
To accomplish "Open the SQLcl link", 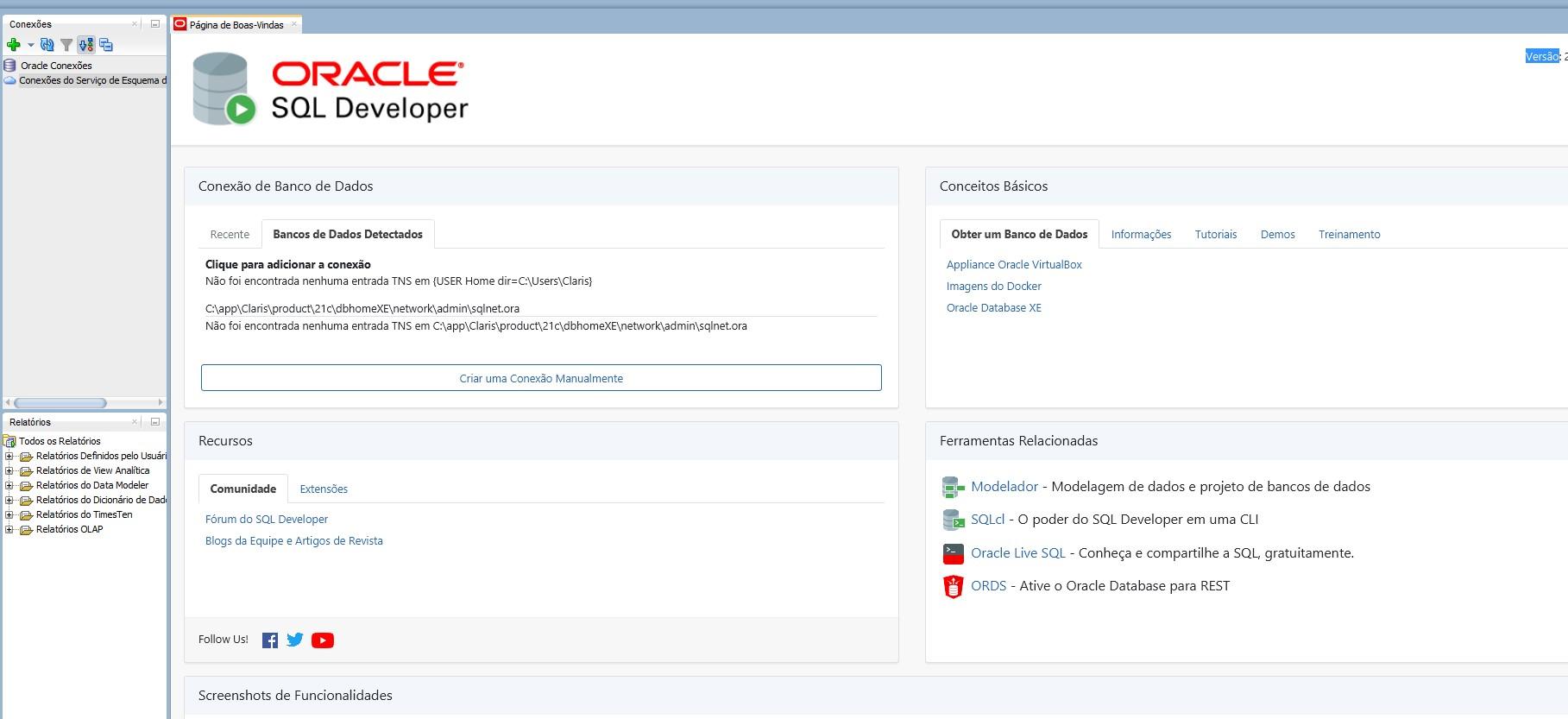I will click(988, 520).
